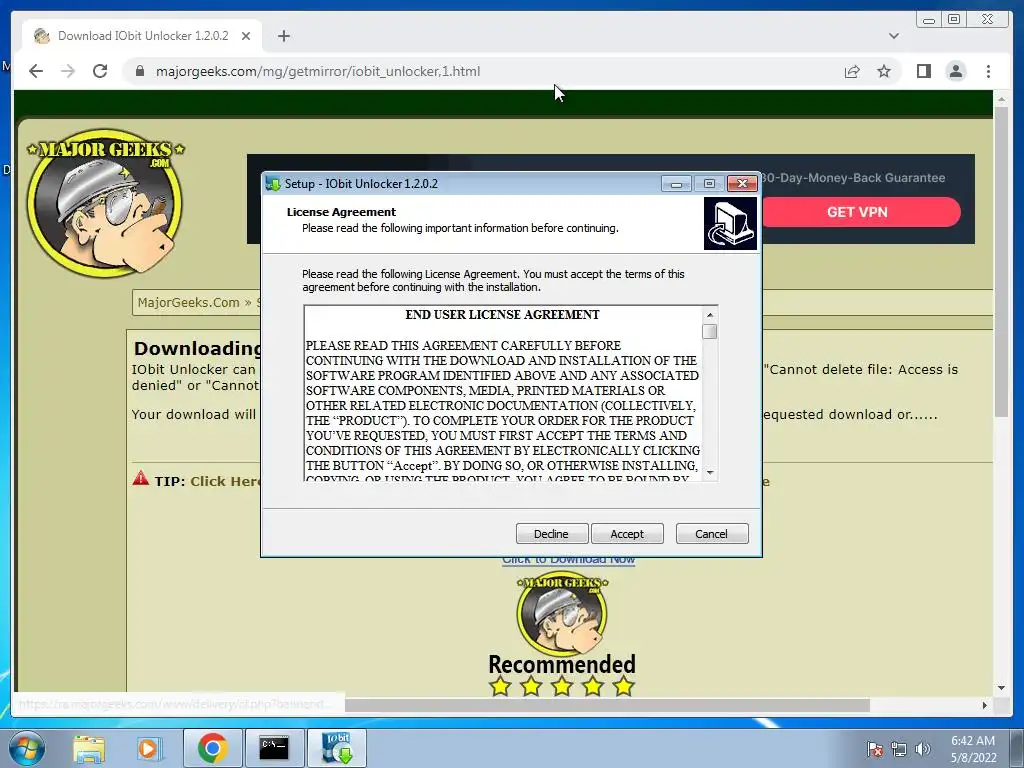Open Command Prompt taskbar item
The height and width of the screenshot is (768, 1024).
(x=274, y=748)
